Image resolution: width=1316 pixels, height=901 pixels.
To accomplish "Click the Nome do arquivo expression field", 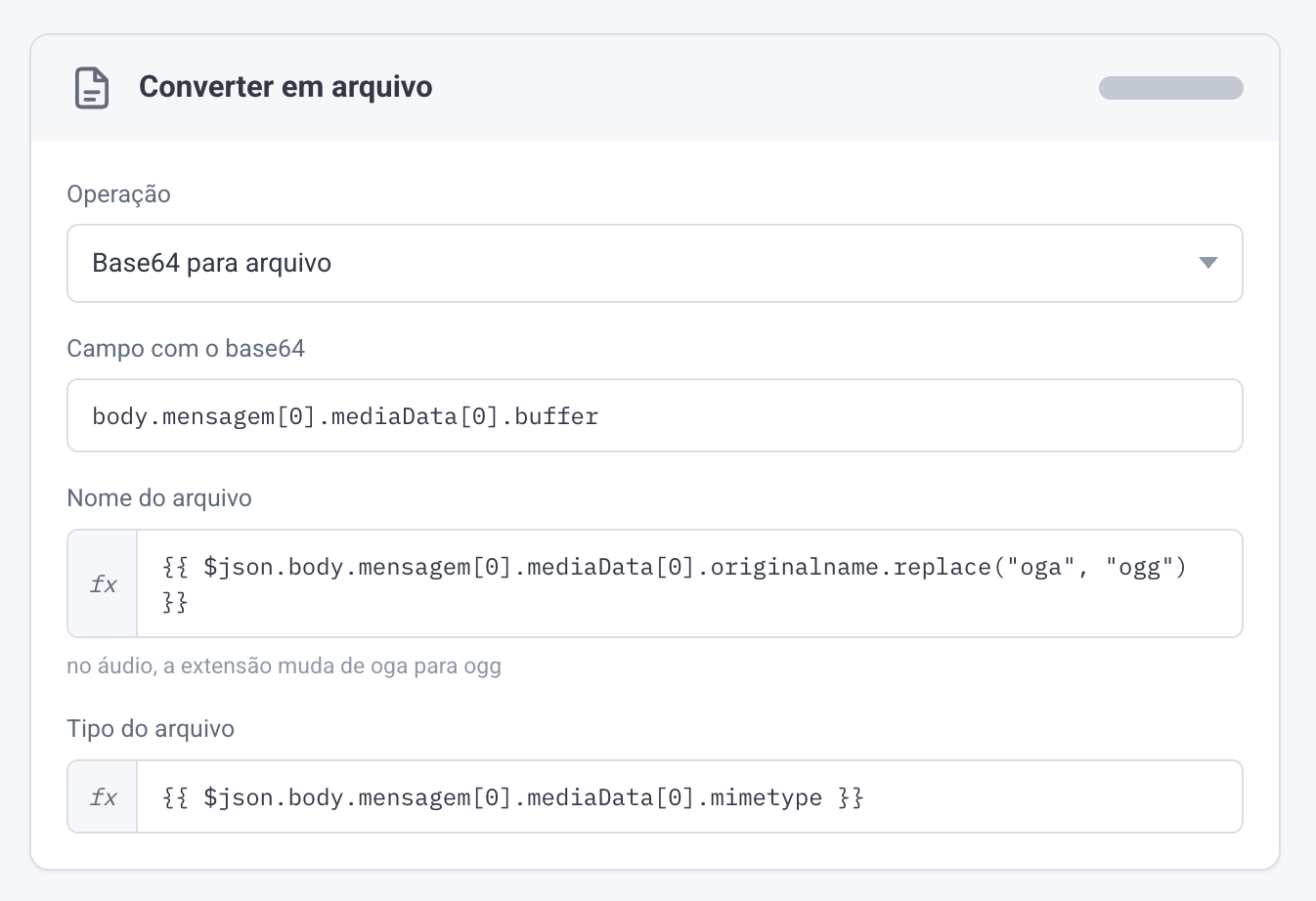I will [x=689, y=583].
